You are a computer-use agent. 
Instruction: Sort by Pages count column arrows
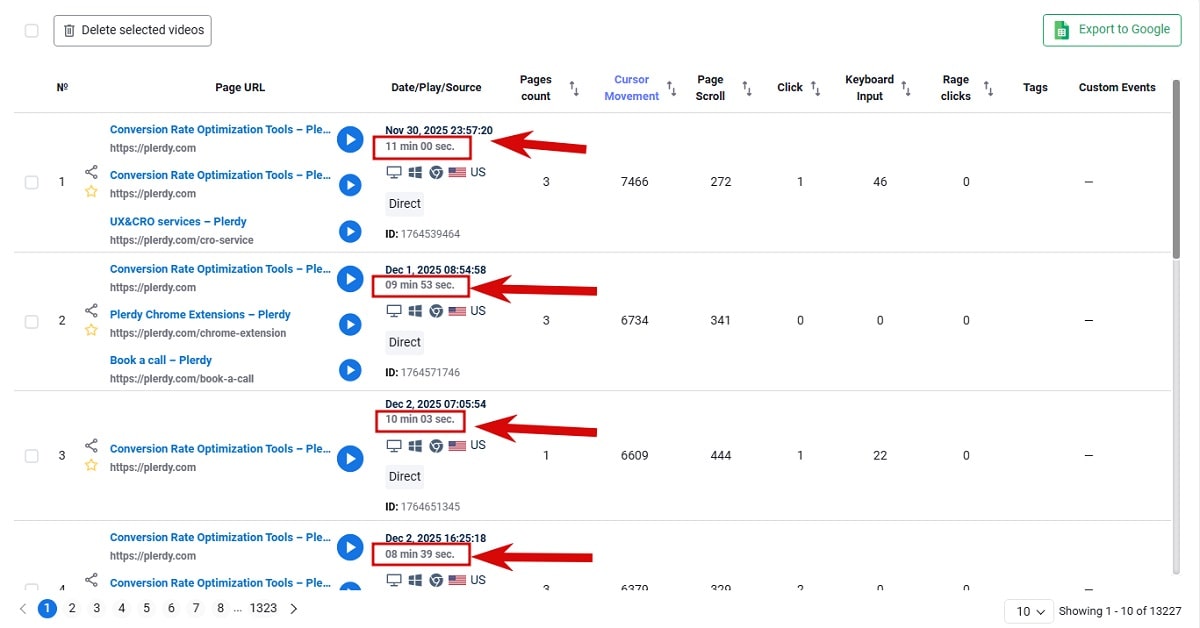pos(574,89)
